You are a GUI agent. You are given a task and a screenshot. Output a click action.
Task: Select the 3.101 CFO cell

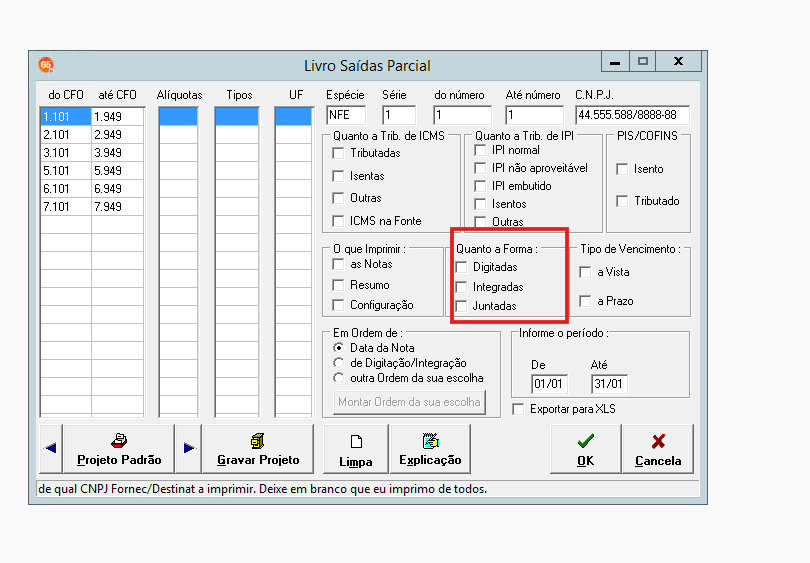(x=66, y=153)
